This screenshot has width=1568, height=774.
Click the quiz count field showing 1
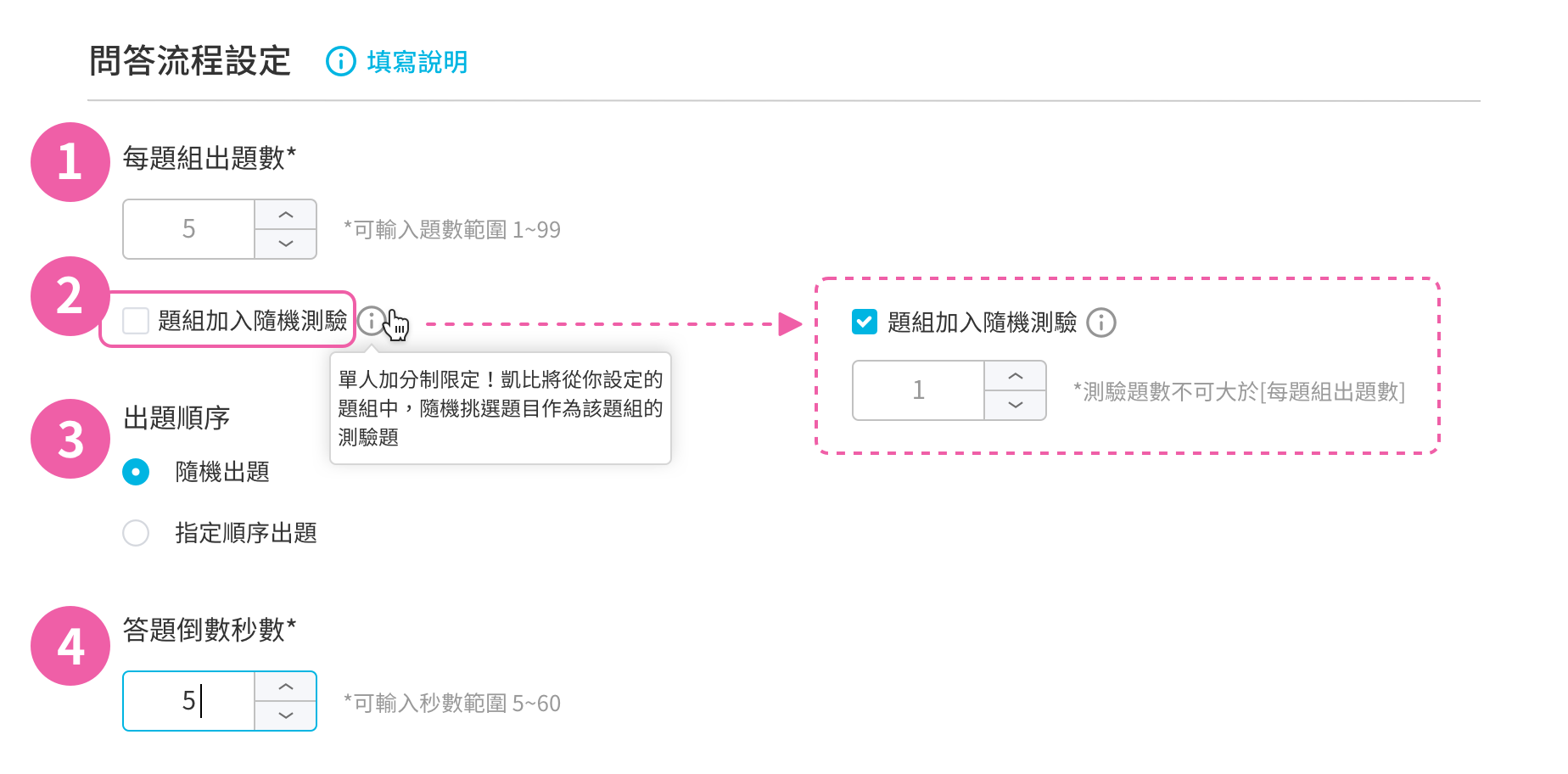919,390
